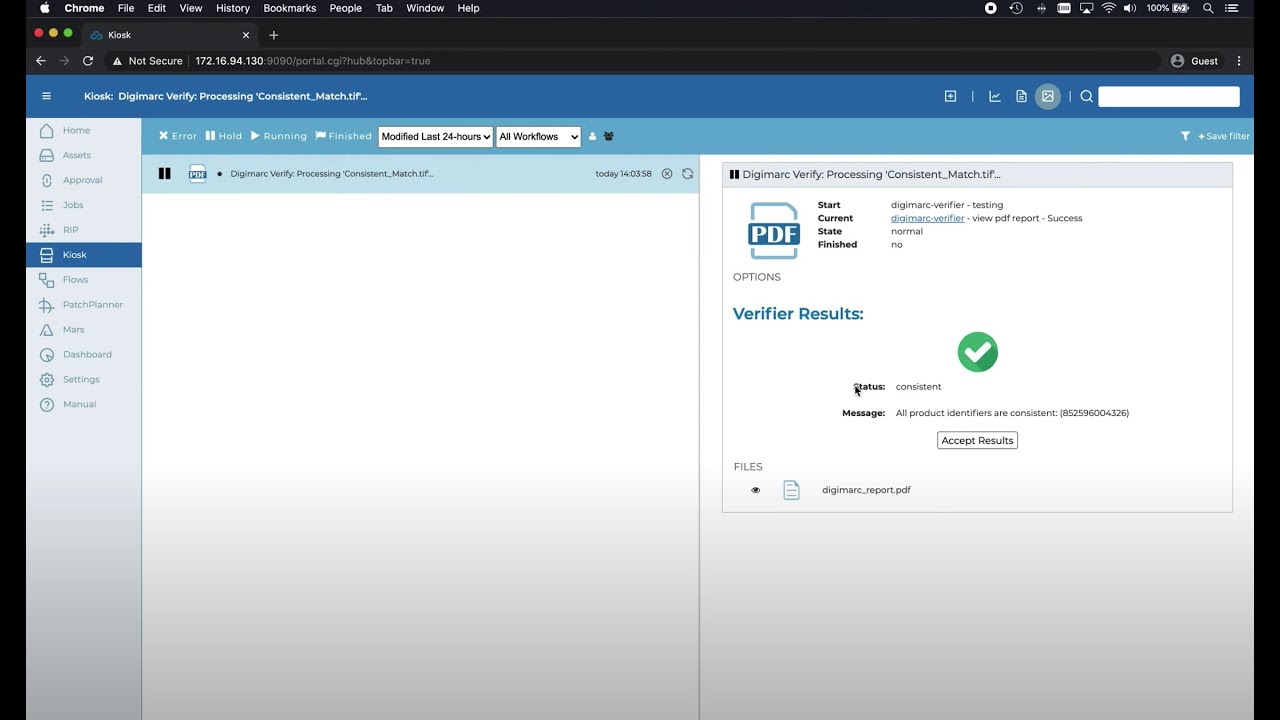Click the green check status icon
Screen dimensions: 1280x720
coord(978,352)
